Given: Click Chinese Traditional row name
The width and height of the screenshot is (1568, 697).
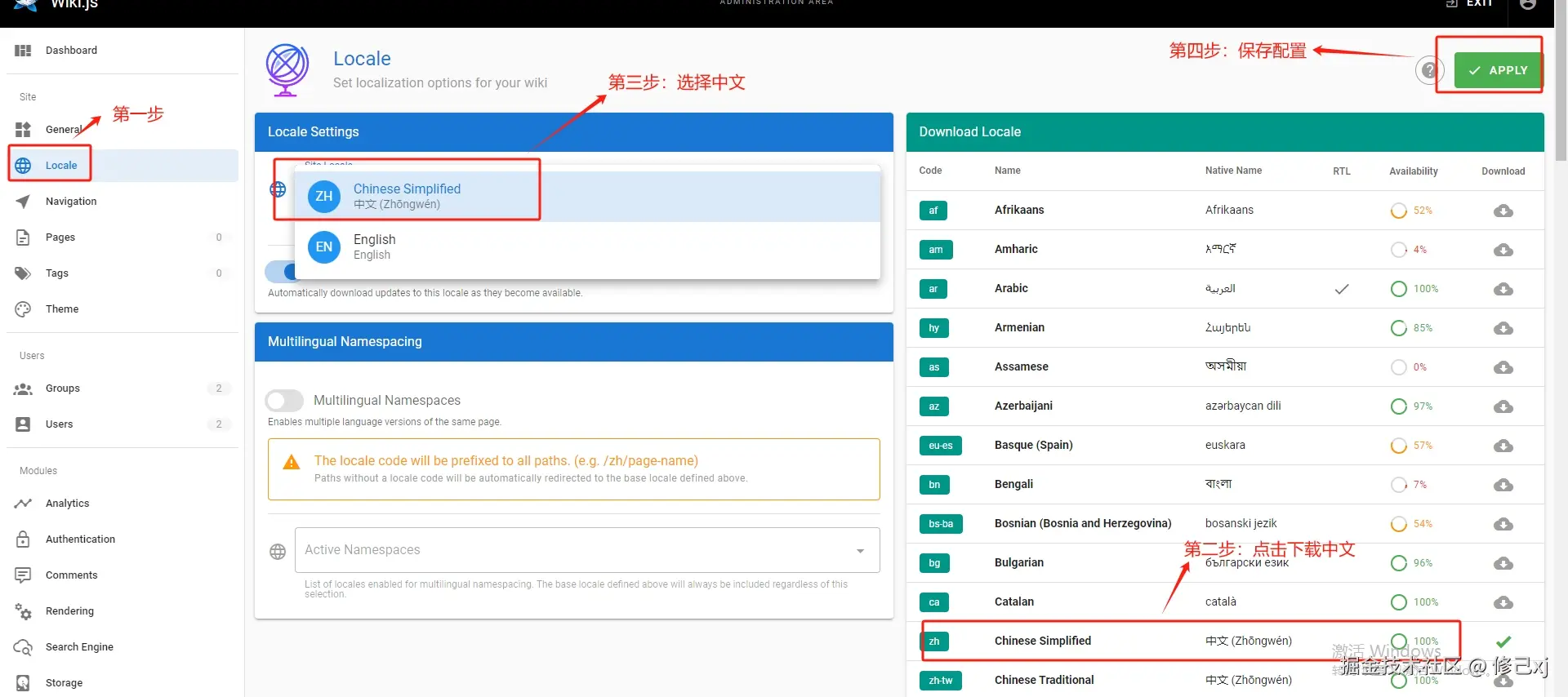Looking at the screenshot, I should point(1044,680).
